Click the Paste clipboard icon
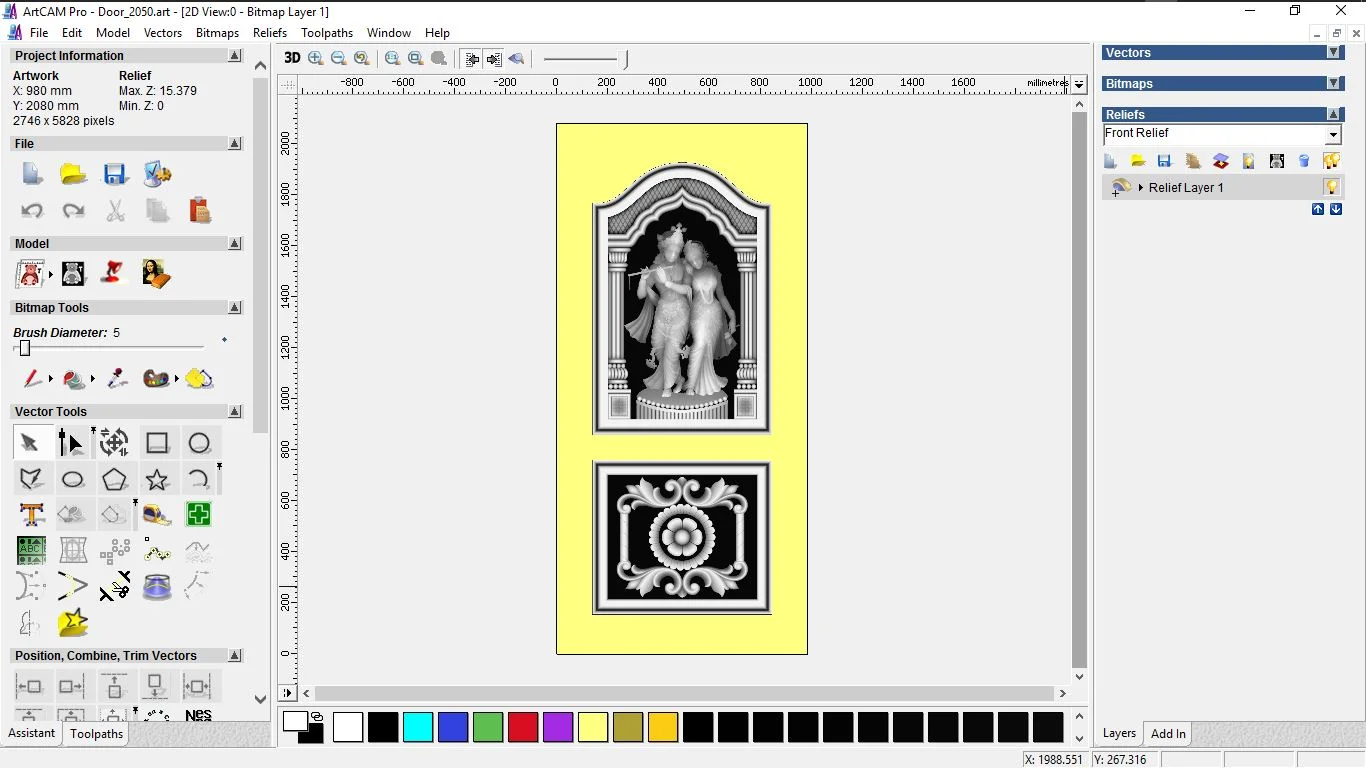 [199, 210]
